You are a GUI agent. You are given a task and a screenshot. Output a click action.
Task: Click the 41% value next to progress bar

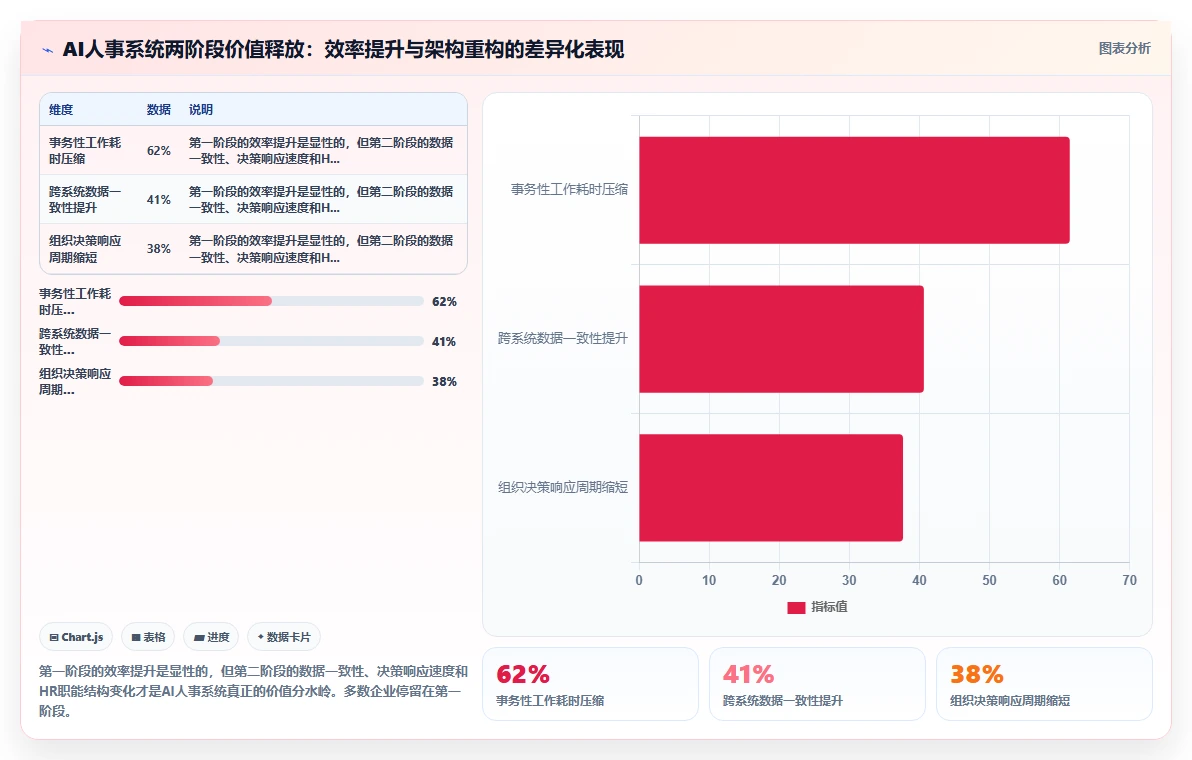coord(444,342)
